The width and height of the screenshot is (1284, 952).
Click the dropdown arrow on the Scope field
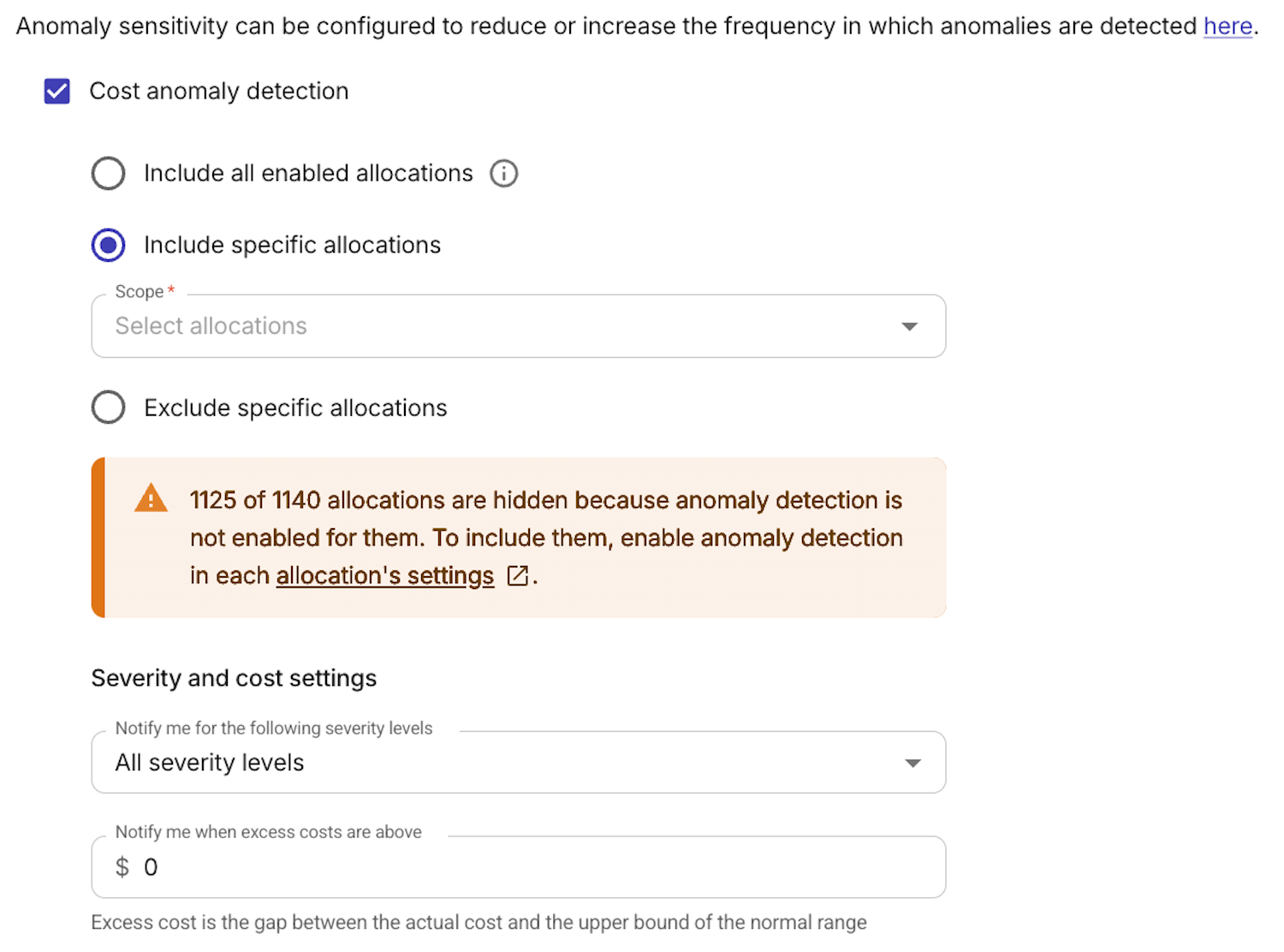[910, 326]
